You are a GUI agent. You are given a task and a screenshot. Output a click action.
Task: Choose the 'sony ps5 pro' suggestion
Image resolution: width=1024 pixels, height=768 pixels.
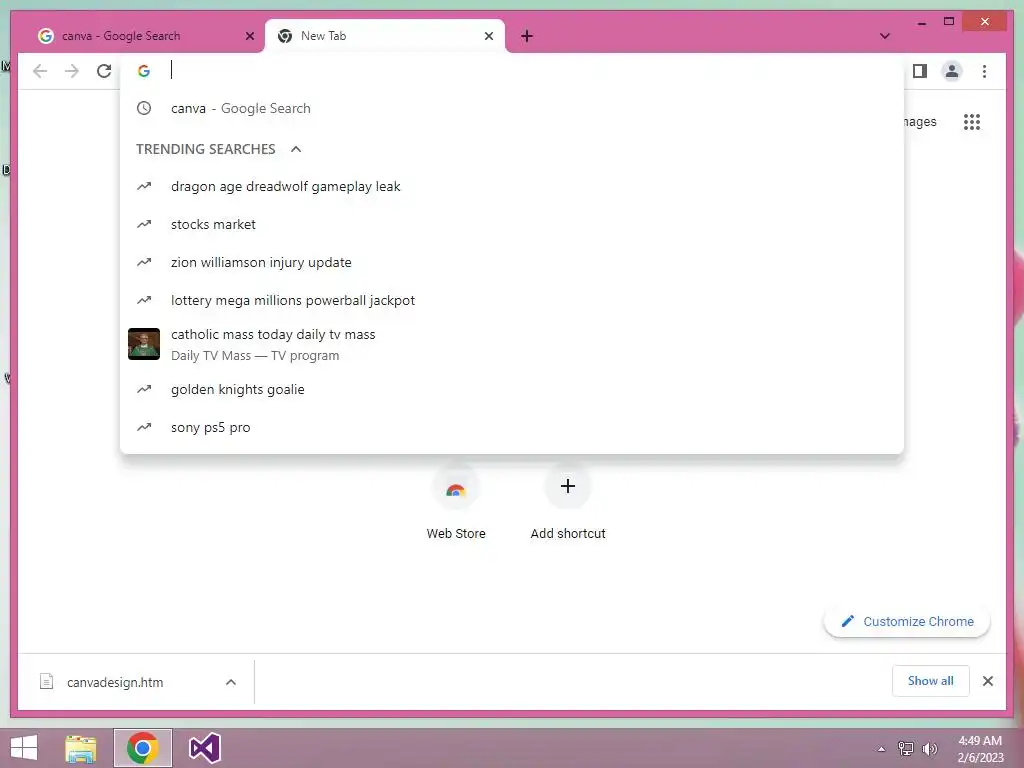click(511, 428)
